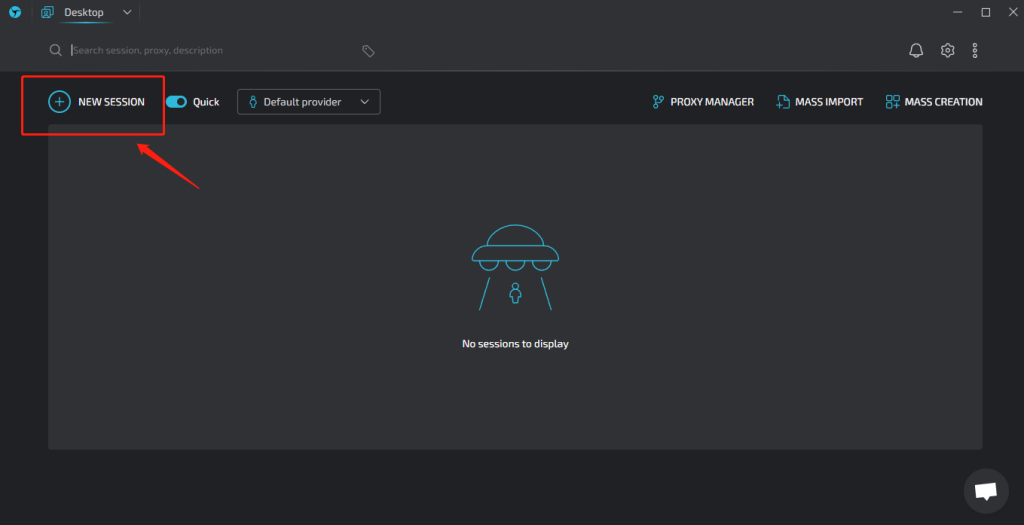Click the app logo in title bar
This screenshot has height=525, width=1024.
(15, 13)
